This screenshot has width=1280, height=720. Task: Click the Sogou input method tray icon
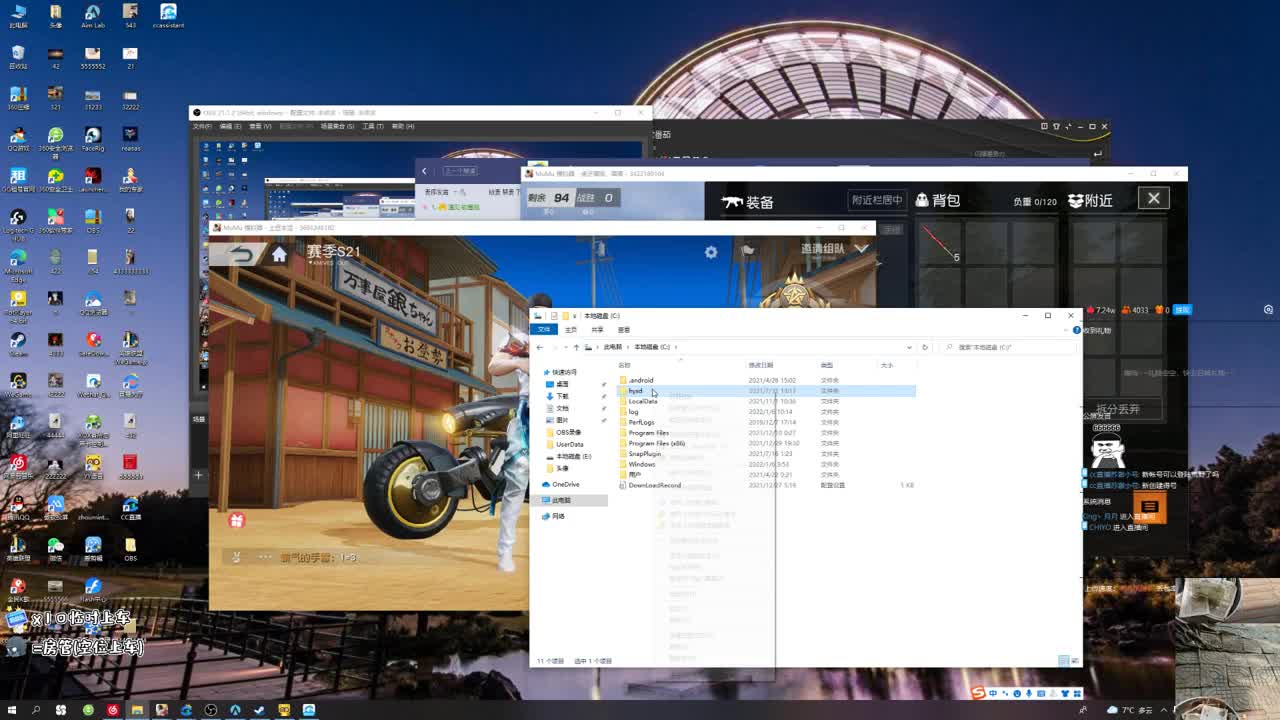(x=979, y=693)
